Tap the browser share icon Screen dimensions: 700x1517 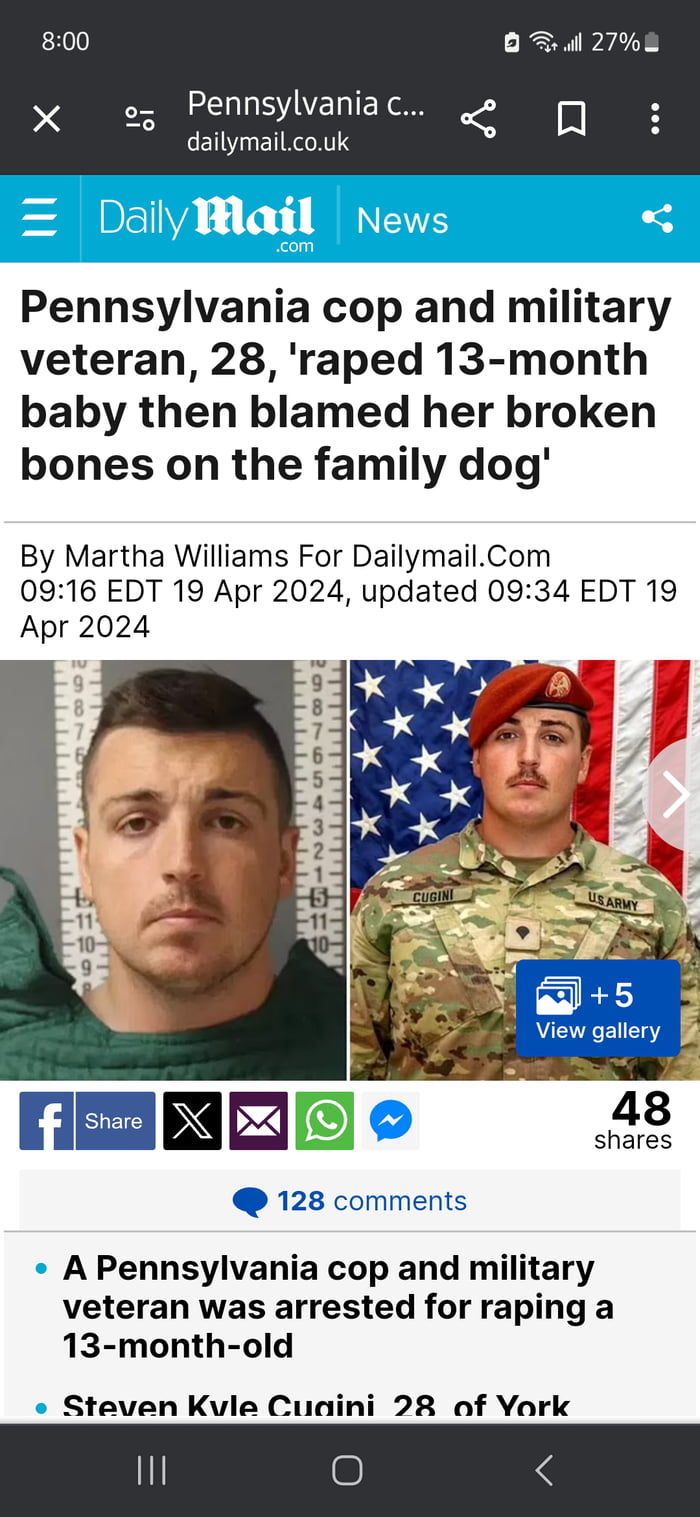[x=478, y=120]
